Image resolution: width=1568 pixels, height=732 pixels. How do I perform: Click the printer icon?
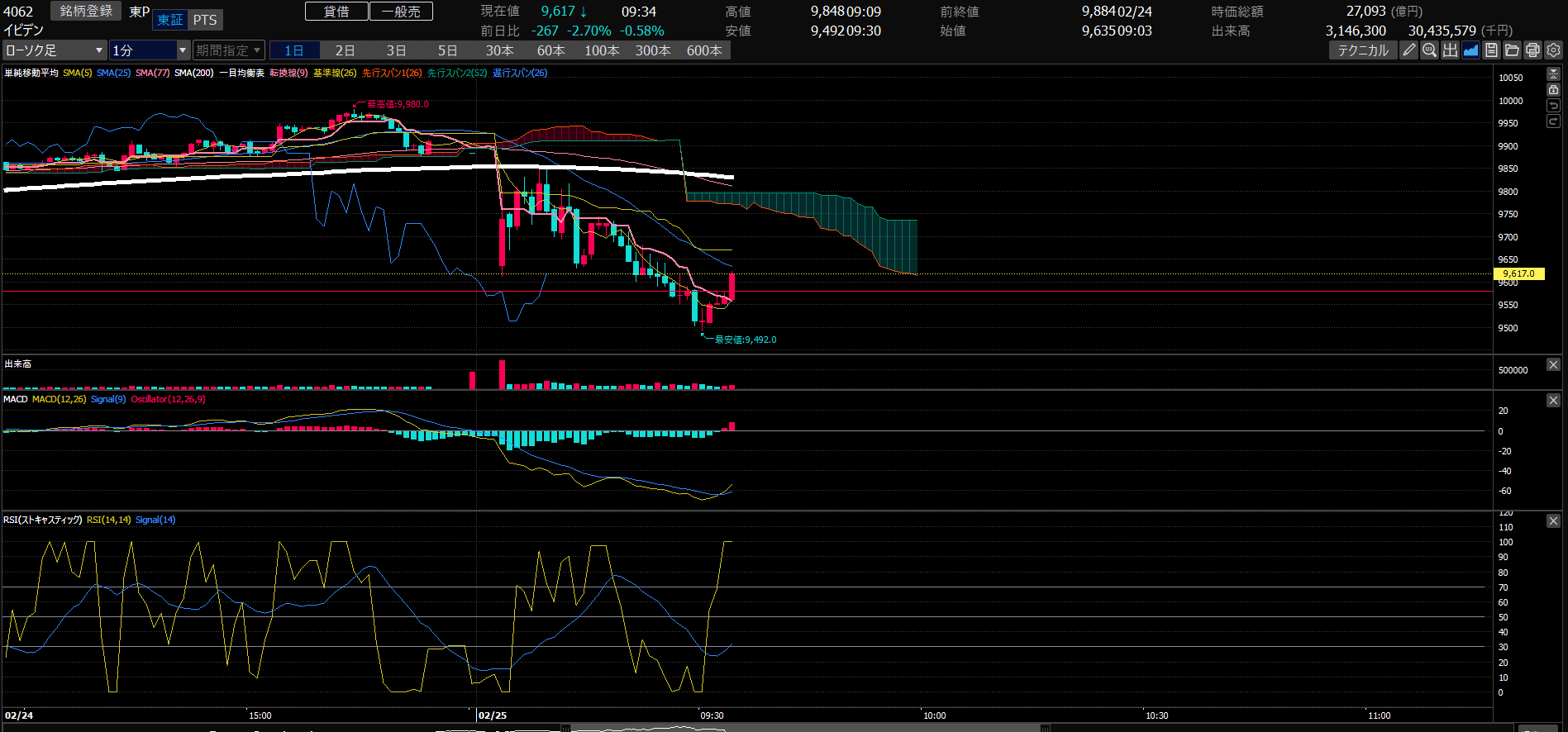pyautogui.click(x=1532, y=50)
